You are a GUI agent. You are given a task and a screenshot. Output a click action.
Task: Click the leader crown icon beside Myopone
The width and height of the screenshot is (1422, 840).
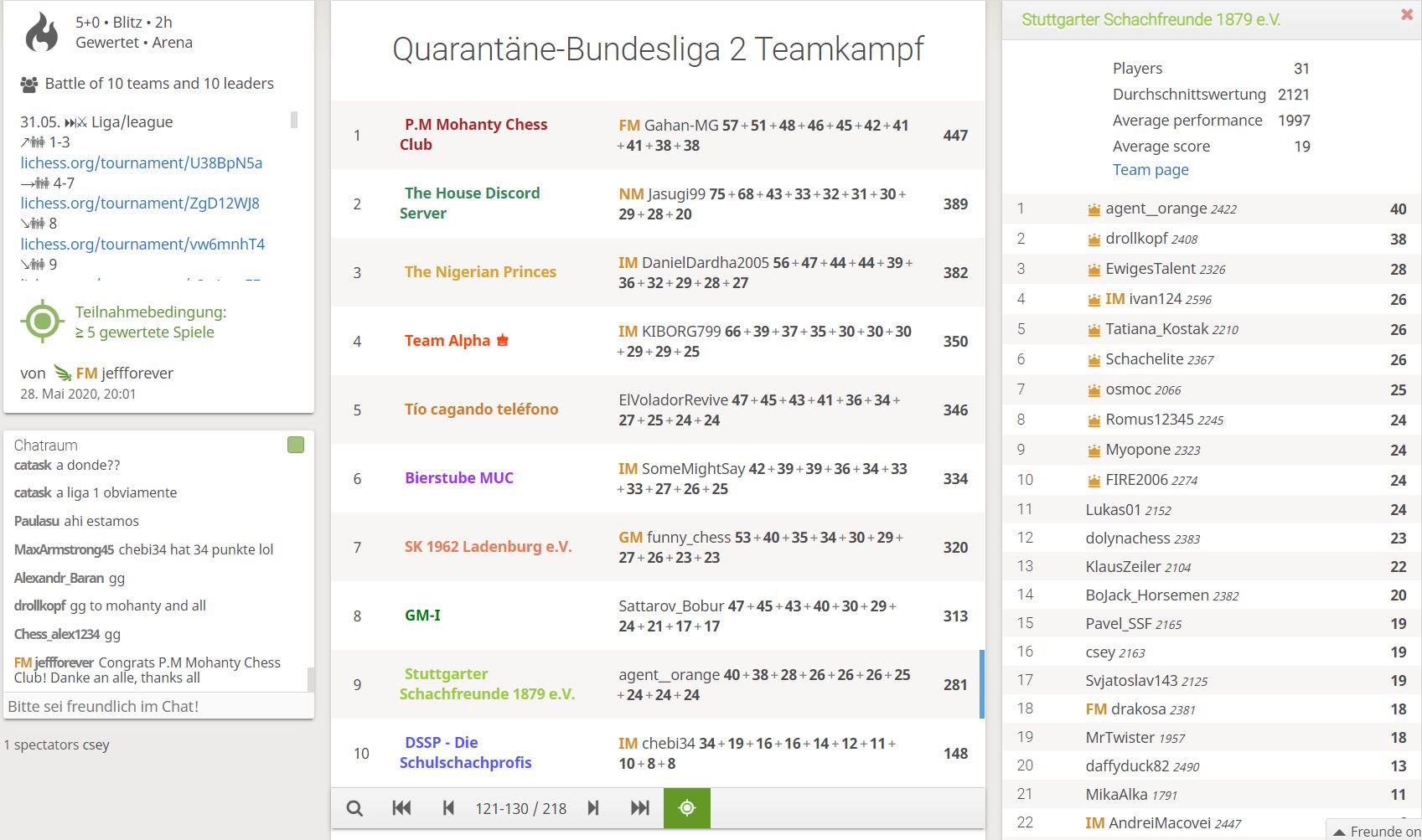(1094, 451)
